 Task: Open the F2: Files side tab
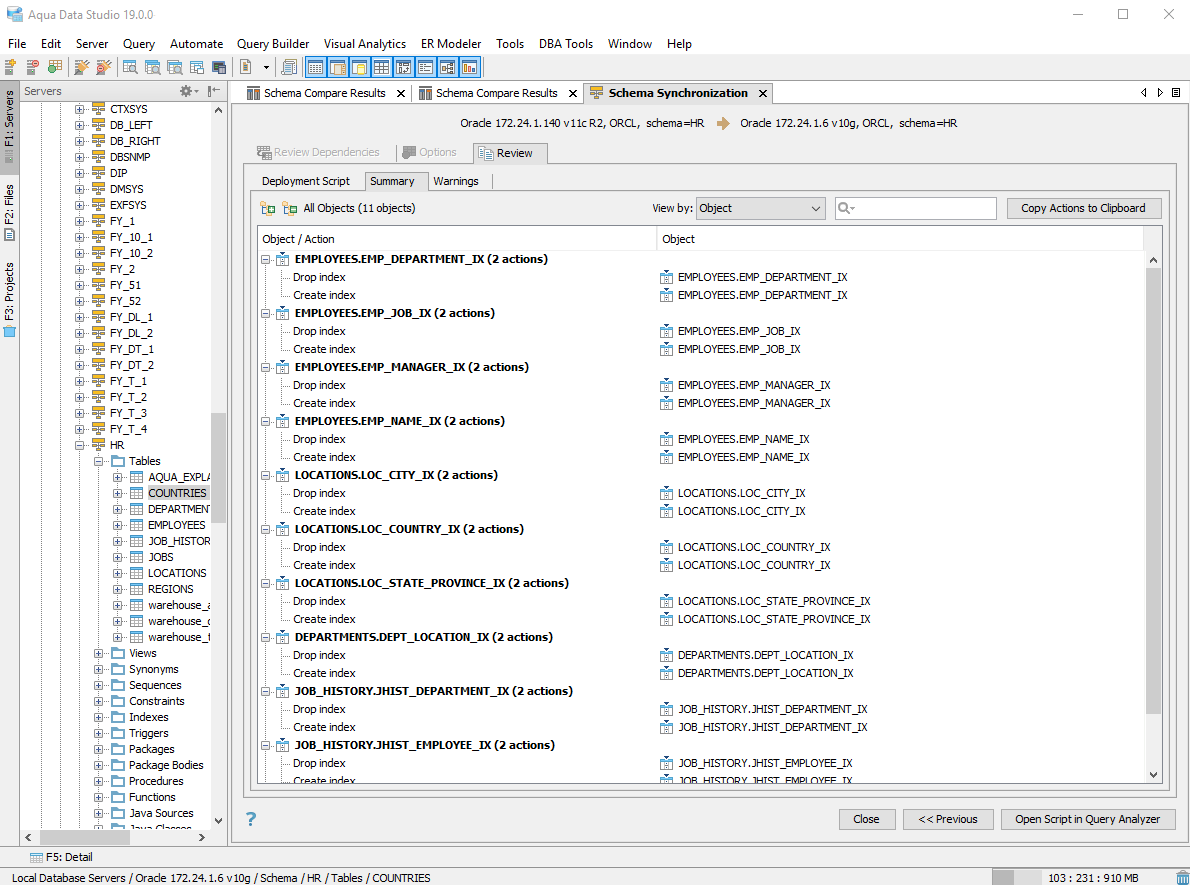[9, 212]
